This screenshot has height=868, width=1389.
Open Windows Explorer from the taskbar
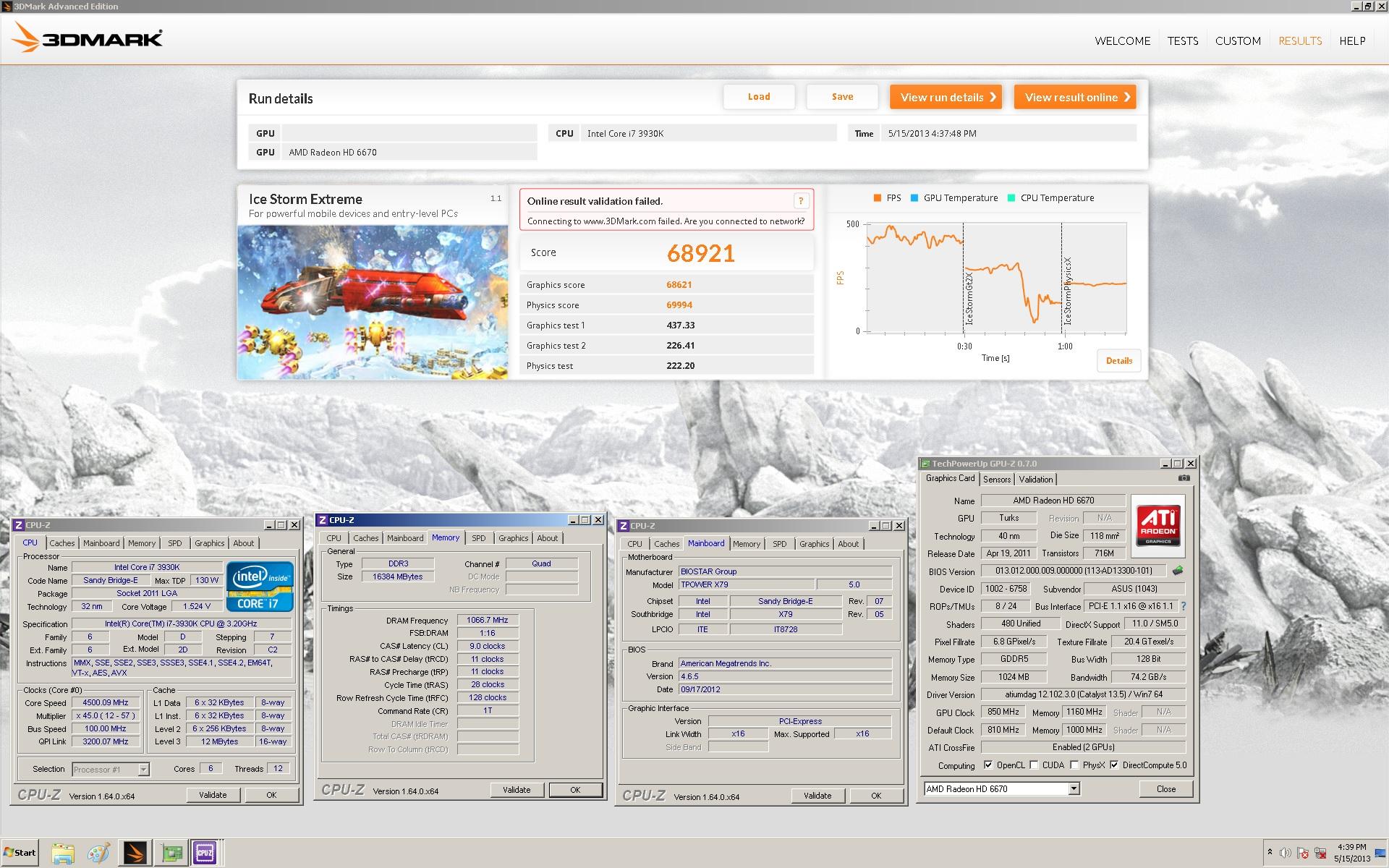tap(63, 853)
